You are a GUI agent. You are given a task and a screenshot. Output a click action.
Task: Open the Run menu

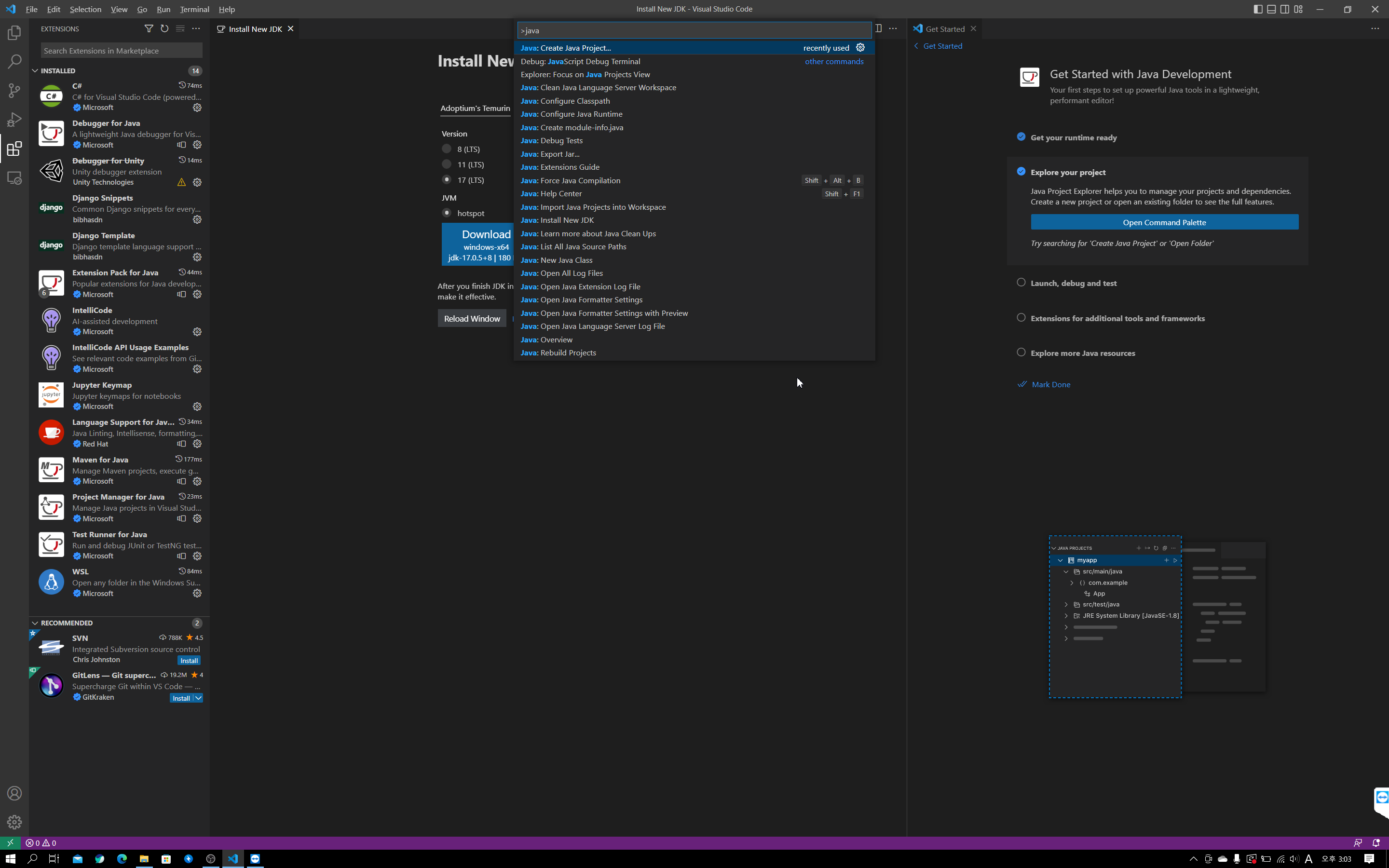point(163,9)
